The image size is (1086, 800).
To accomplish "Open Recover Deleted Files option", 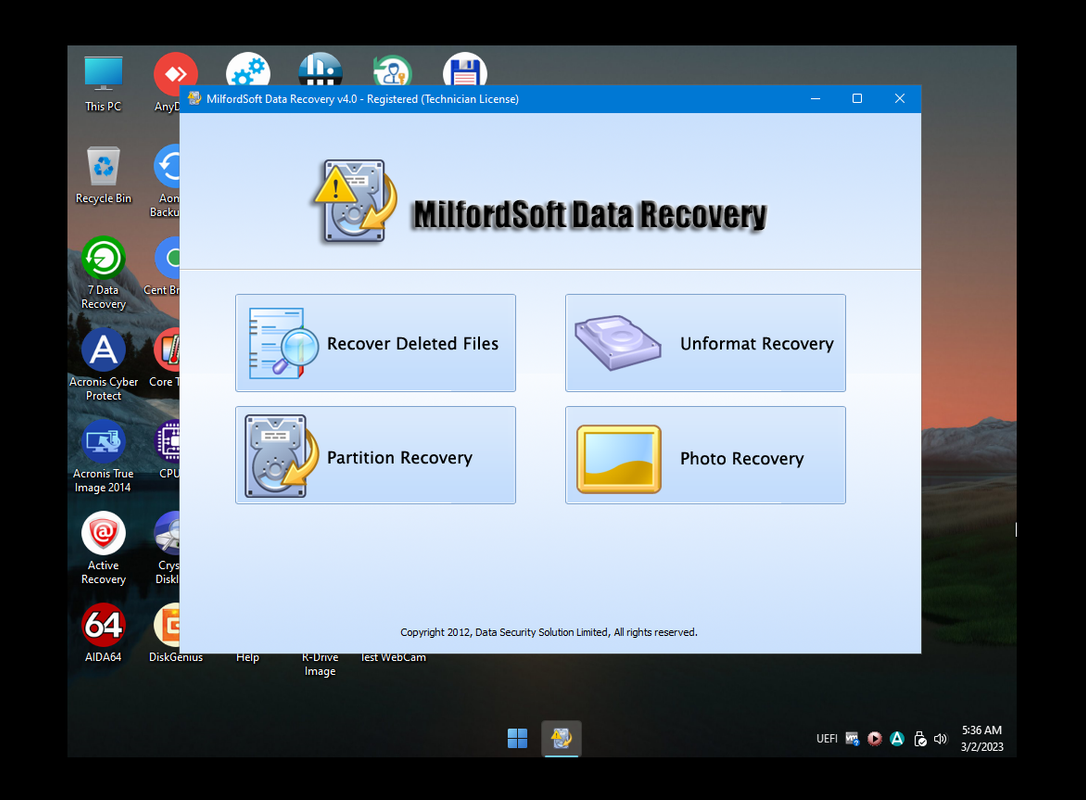I will pos(375,343).
